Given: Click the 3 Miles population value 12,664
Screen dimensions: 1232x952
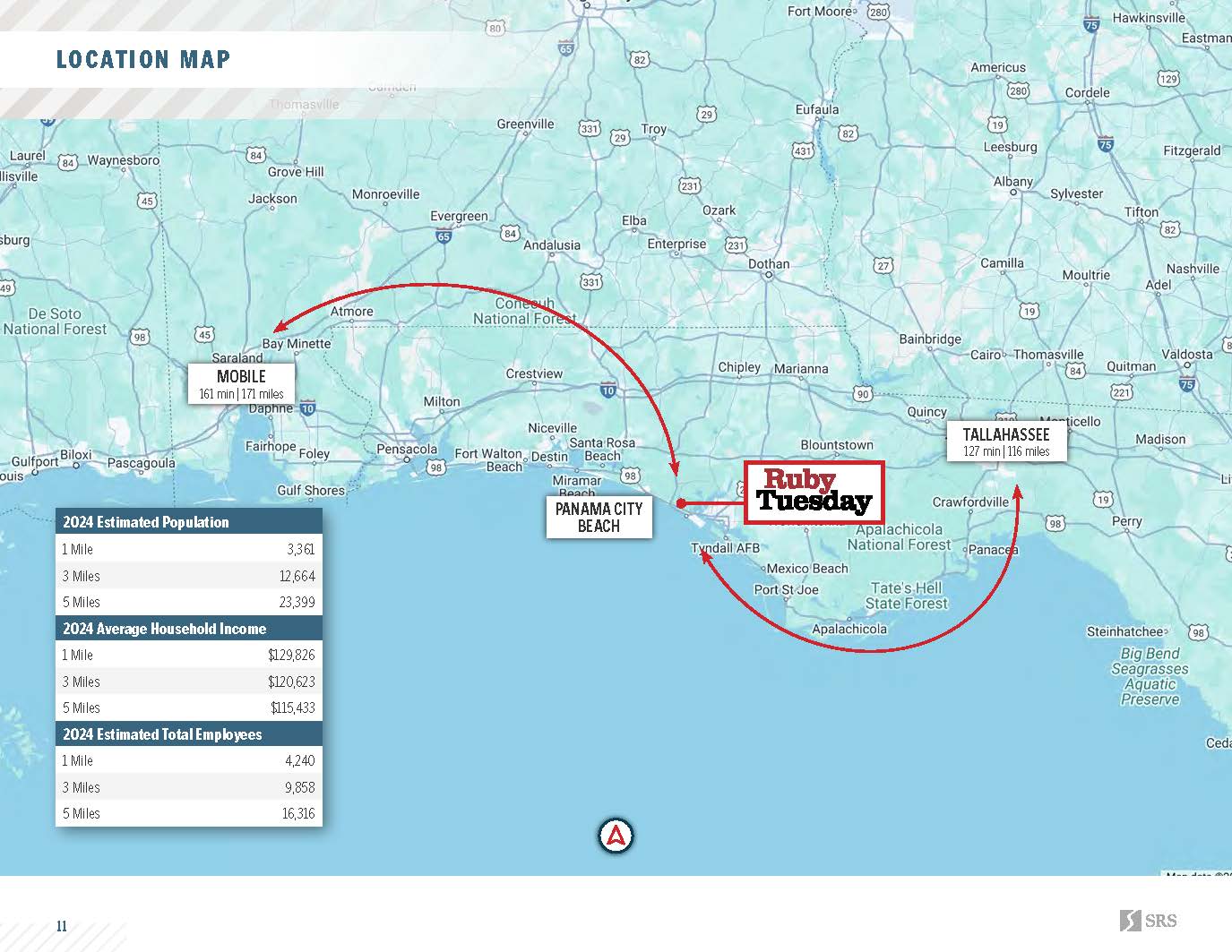Looking at the screenshot, I should coord(297,576).
